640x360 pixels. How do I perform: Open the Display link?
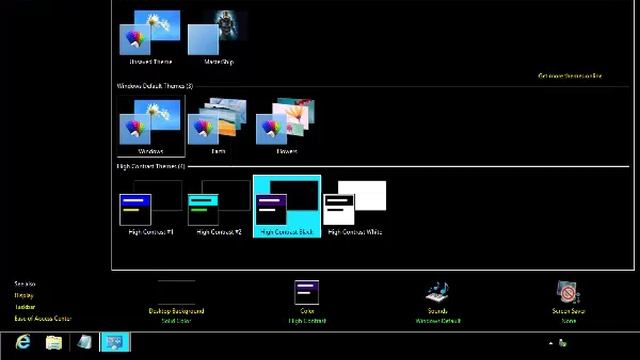(x=24, y=295)
